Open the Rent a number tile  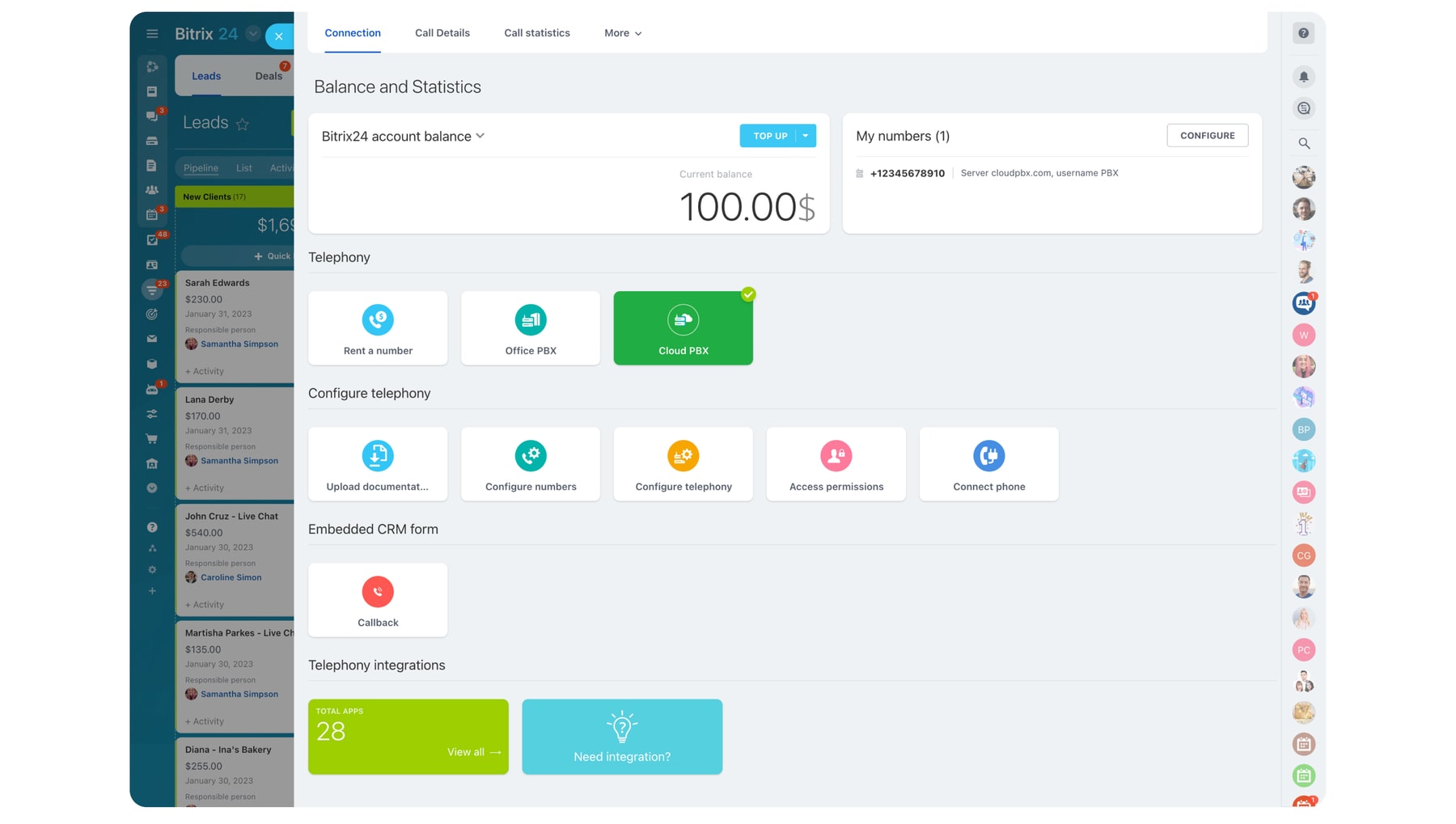pos(377,328)
